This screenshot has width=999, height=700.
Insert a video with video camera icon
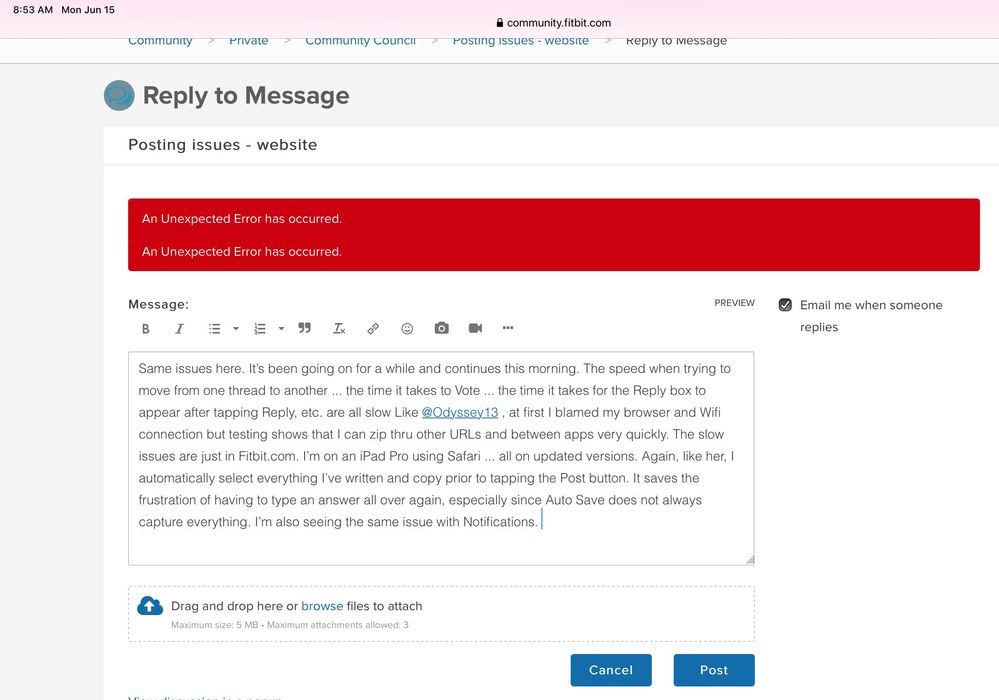tap(475, 328)
